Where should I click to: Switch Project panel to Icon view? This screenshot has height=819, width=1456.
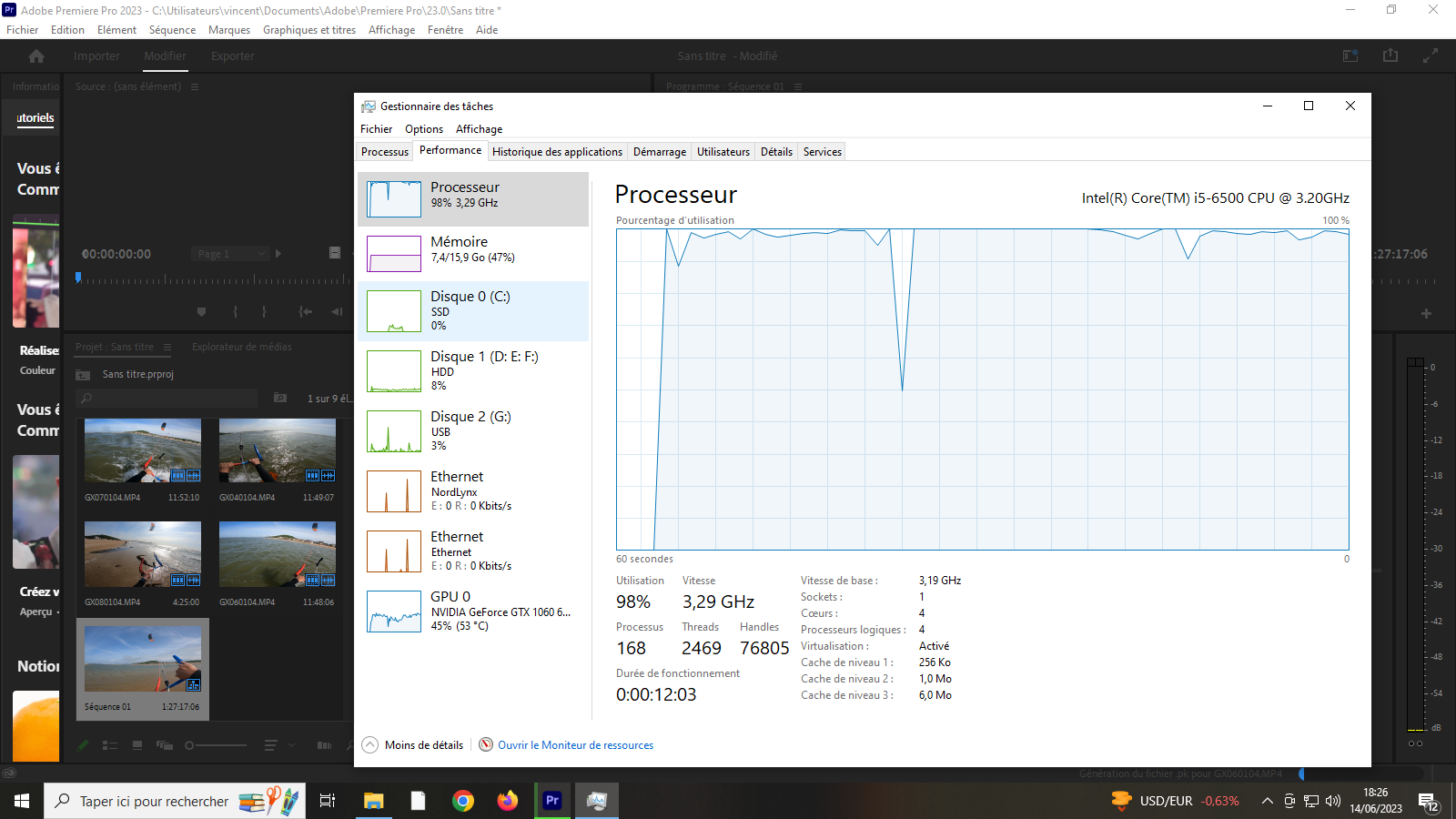(x=137, y=745)
